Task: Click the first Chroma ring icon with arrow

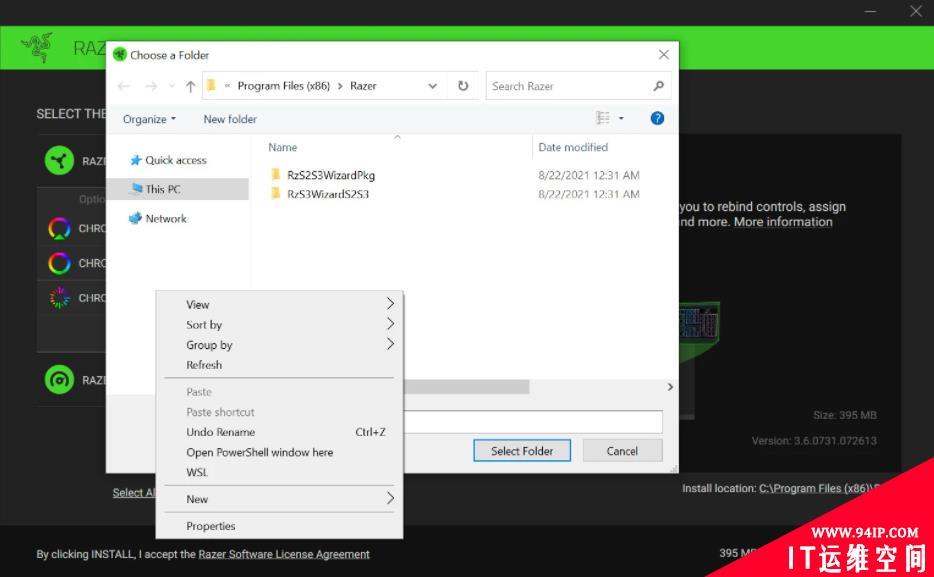Action: click(x=59, y=228)
